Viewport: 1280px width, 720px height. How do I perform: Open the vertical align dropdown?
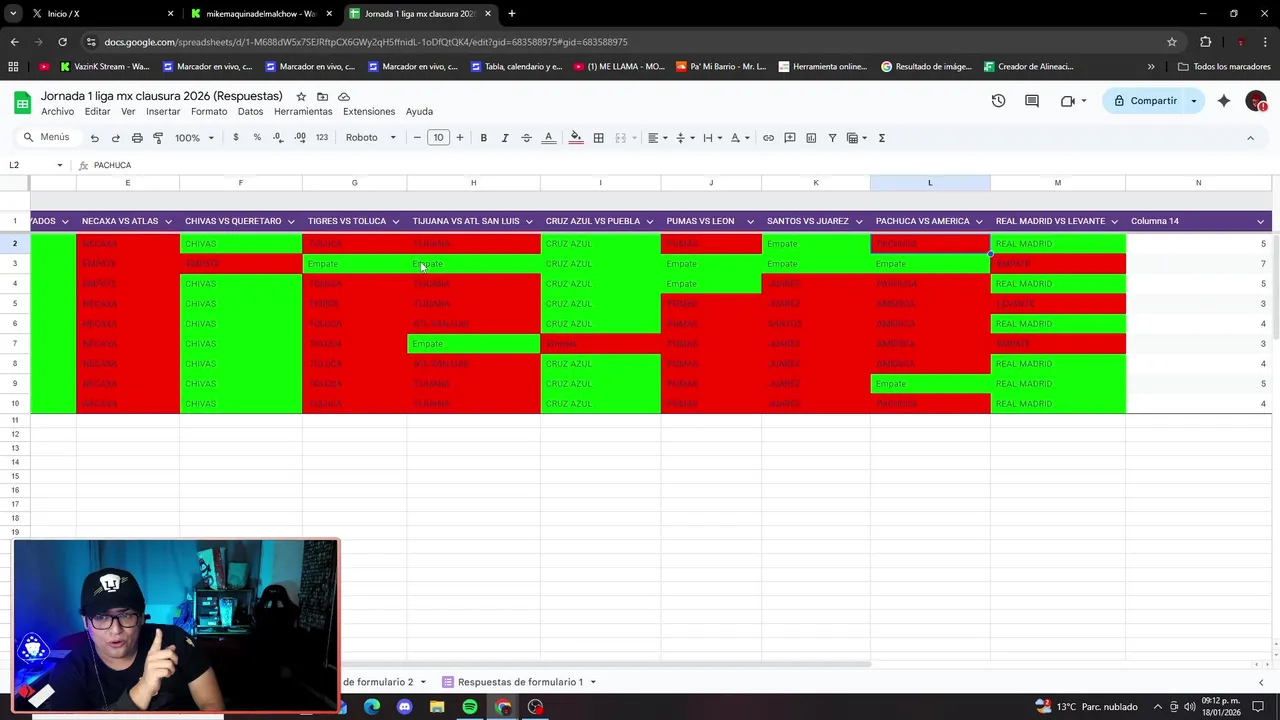(684, 138)
